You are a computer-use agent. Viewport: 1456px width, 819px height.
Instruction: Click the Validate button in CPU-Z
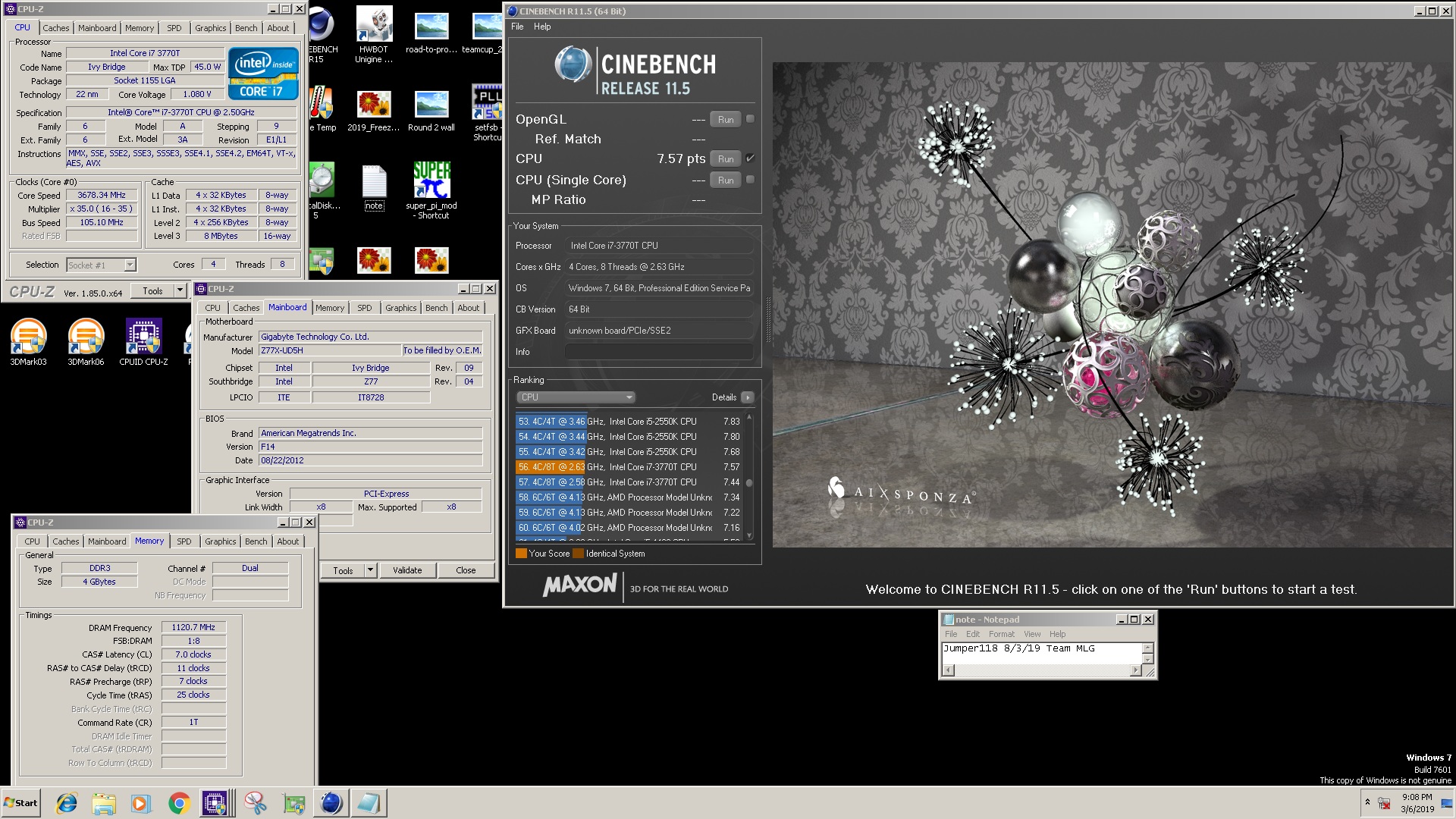[x=407, y=570]
